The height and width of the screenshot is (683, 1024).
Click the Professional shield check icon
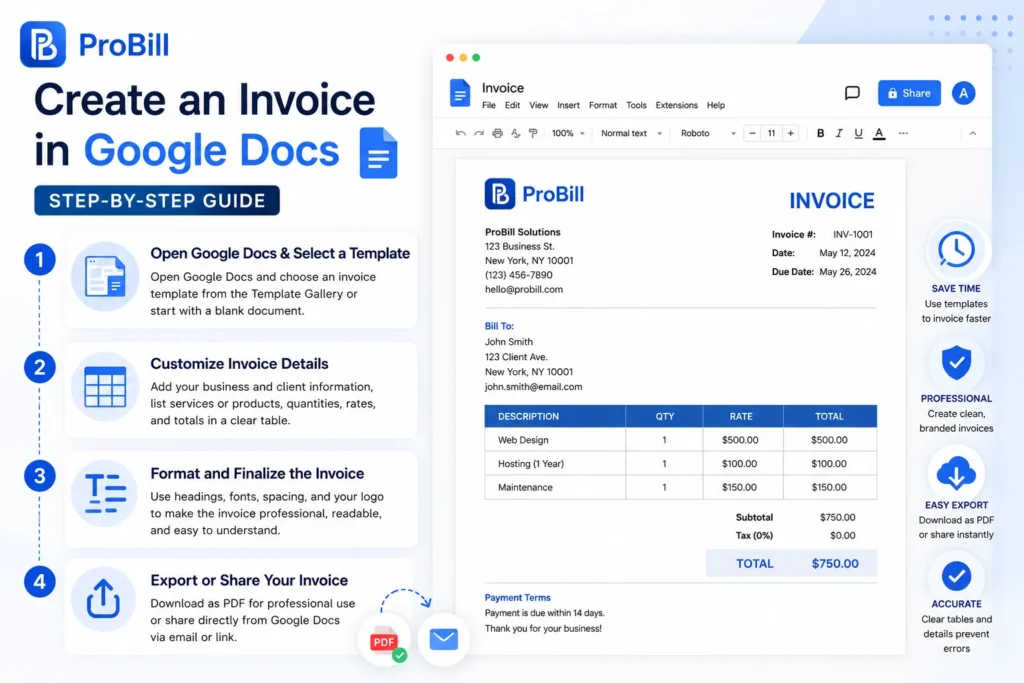pos(956,362)
